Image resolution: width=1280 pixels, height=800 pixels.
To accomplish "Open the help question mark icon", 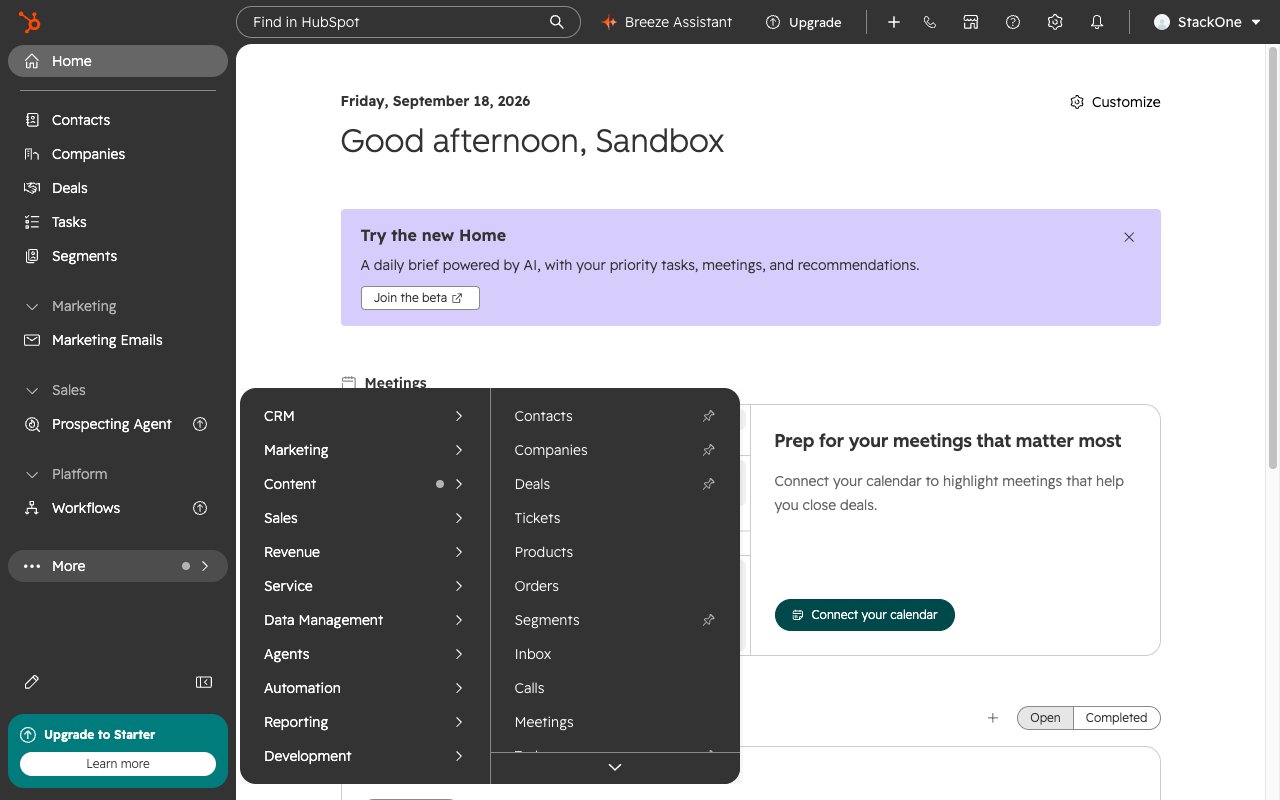I will click(1013, 22).
